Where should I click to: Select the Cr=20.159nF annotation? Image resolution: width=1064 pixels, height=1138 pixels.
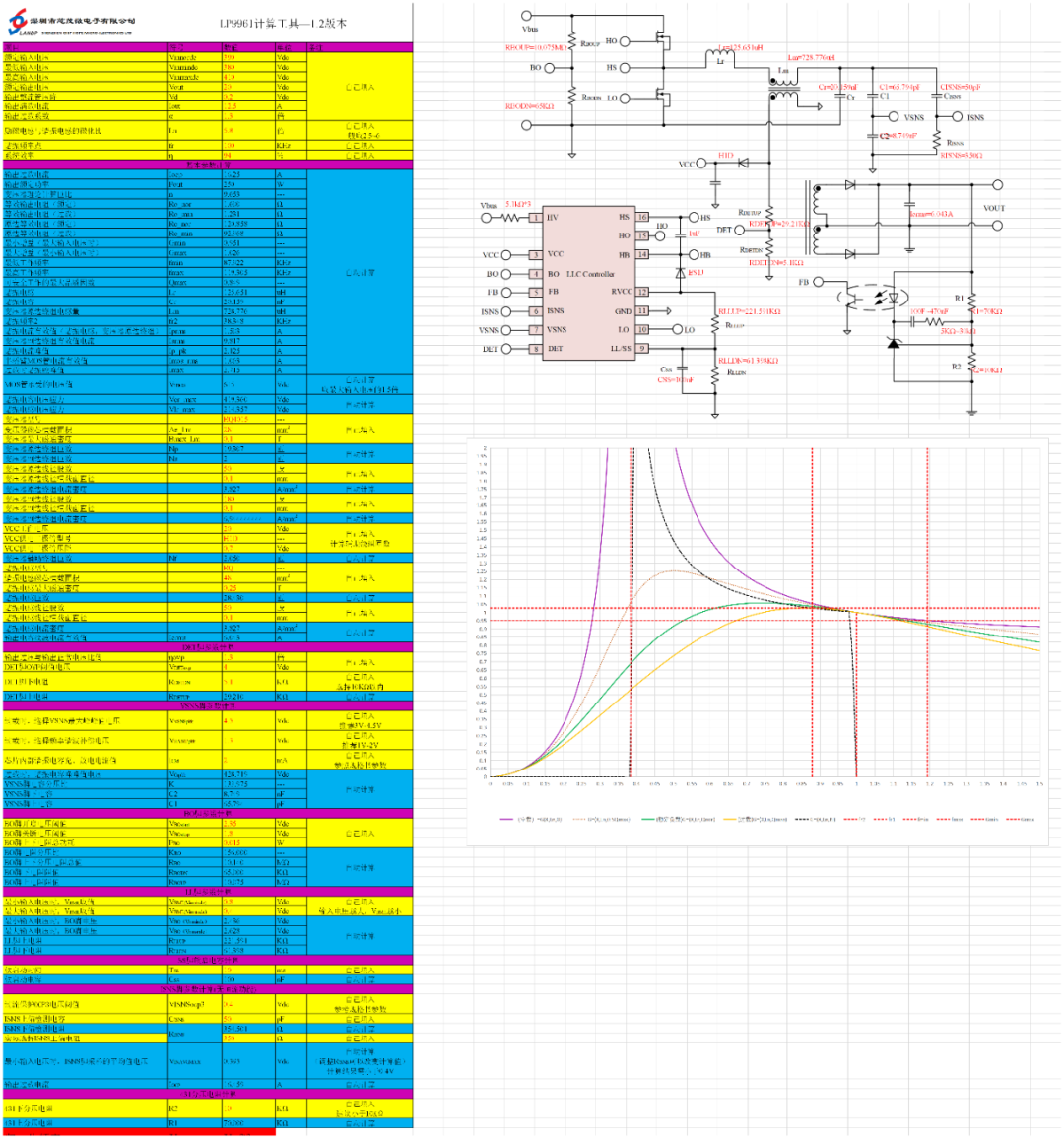pos(837,87)
